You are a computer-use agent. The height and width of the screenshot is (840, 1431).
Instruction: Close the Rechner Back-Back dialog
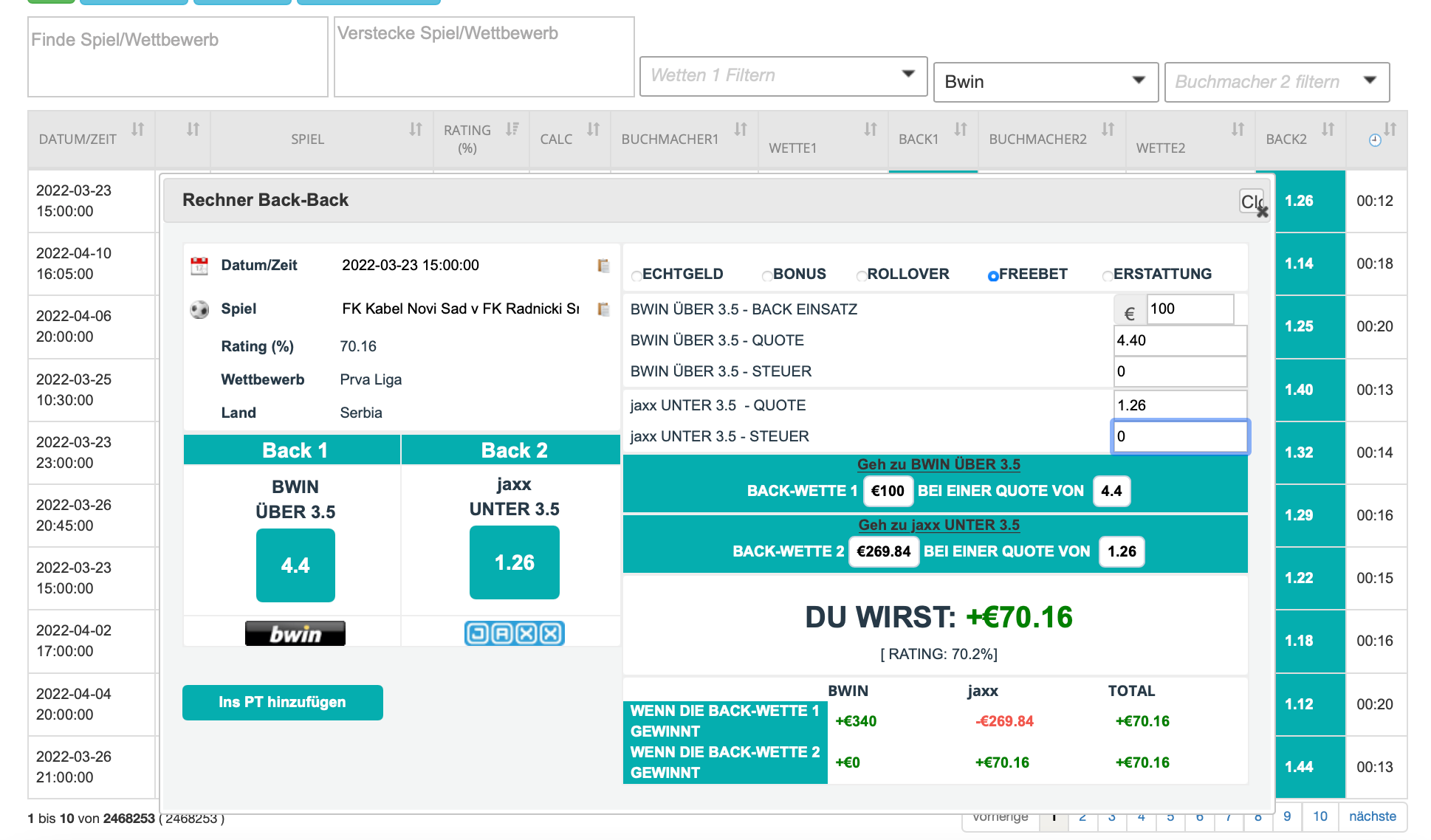coord(1253,202)
